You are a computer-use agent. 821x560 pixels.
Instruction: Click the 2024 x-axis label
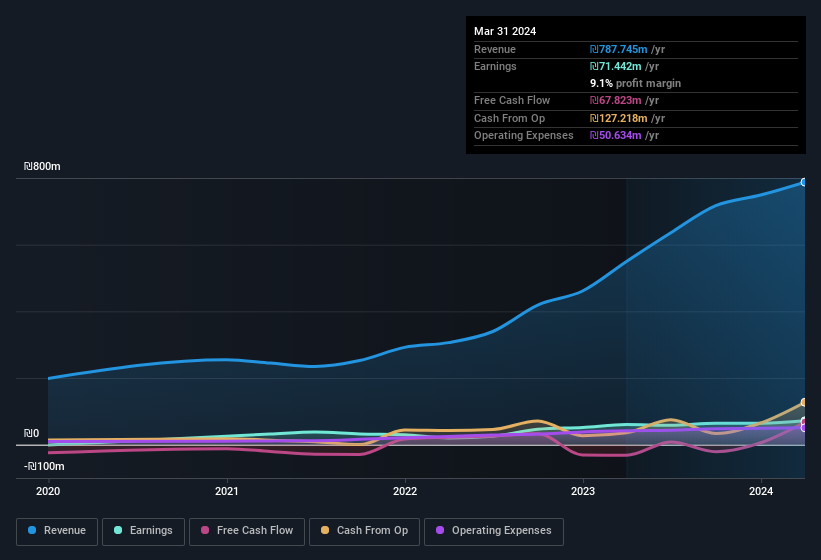(761, 491)
